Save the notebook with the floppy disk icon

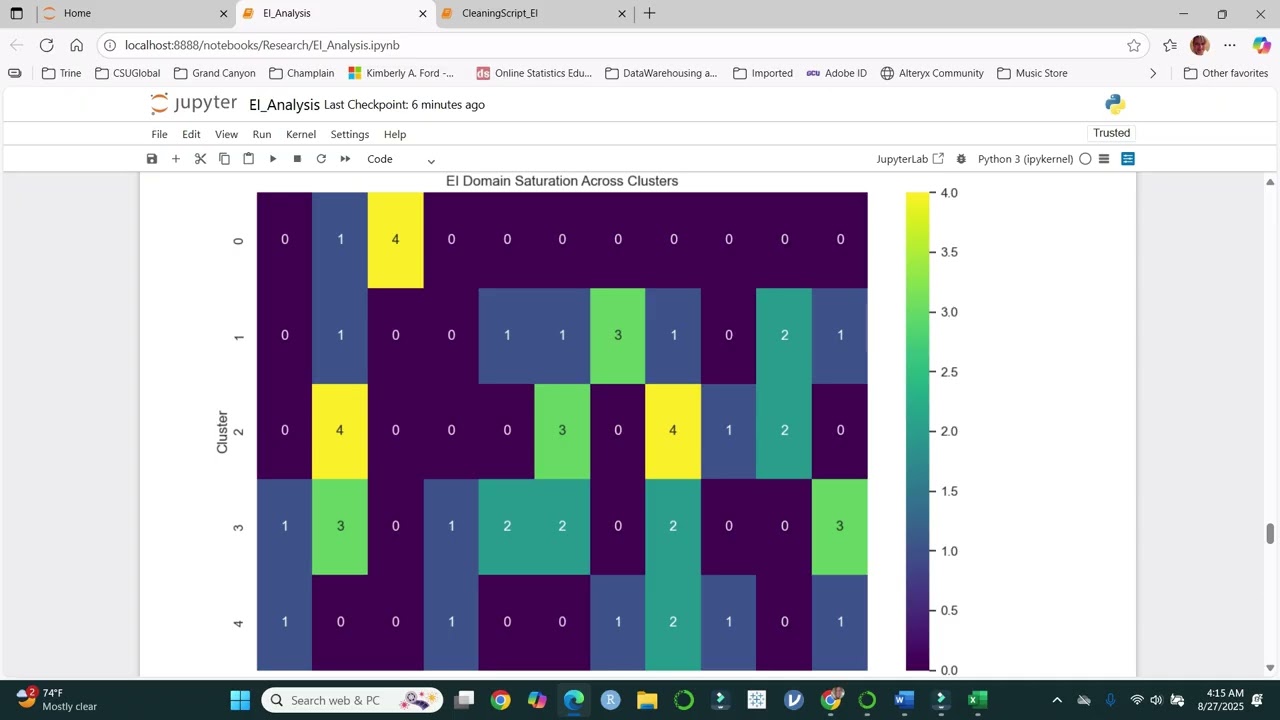point(152,159)
